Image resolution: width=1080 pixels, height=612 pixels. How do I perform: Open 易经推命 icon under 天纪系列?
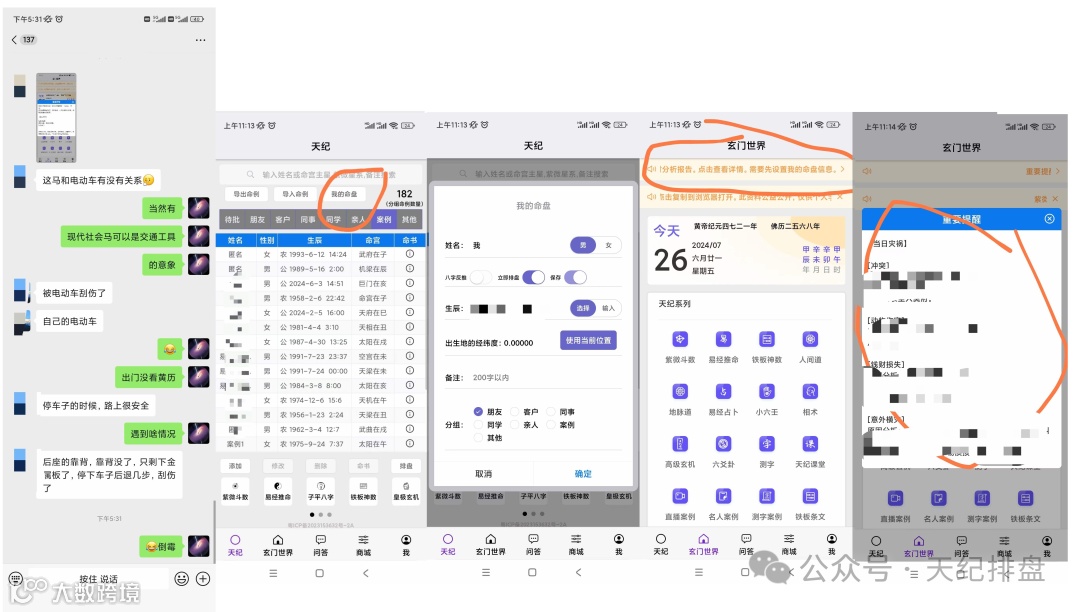click(723, 339)
